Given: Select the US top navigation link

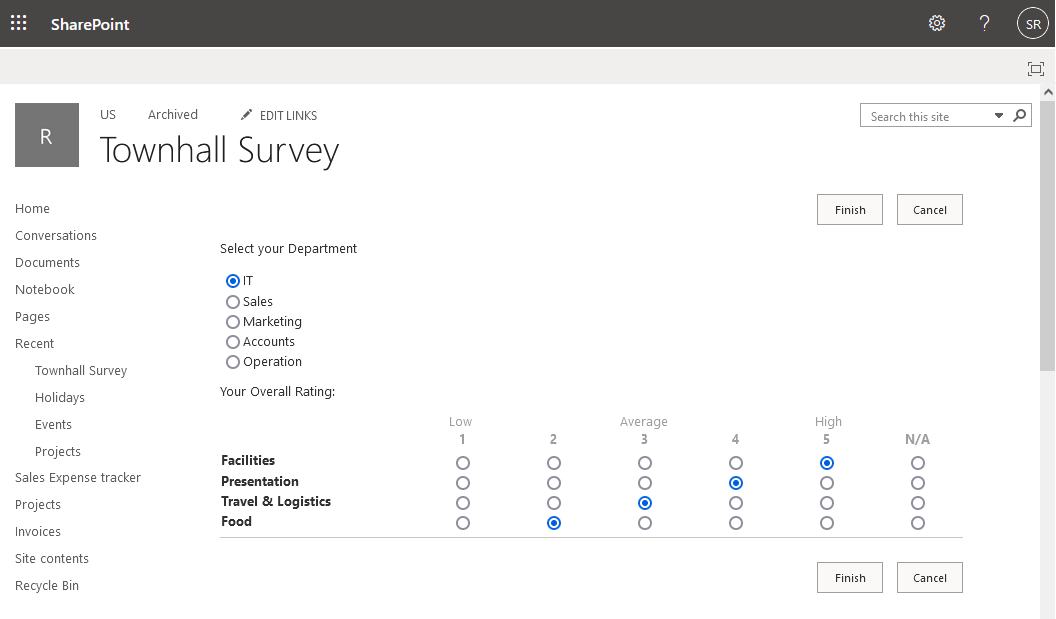Looking at the screenshot, I should 107,114.
